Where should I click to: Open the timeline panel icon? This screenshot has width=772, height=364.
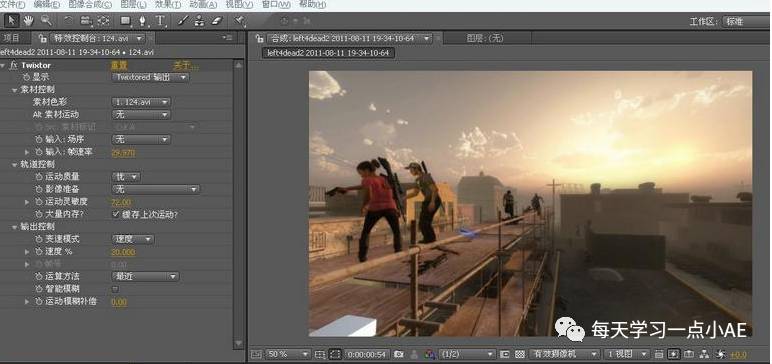click(x=689, y=354)
